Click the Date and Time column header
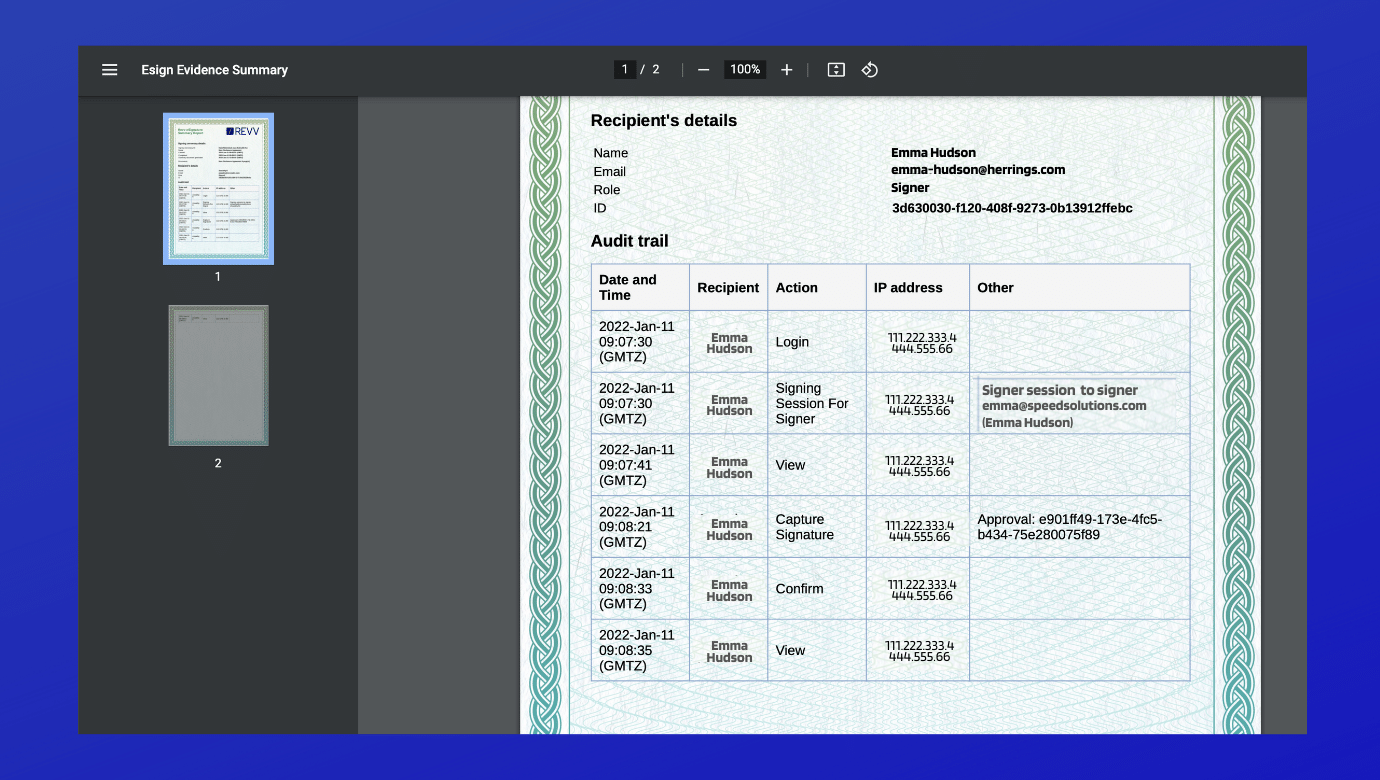Screen dimensions: 1380x780 click(x=628, y=287)
